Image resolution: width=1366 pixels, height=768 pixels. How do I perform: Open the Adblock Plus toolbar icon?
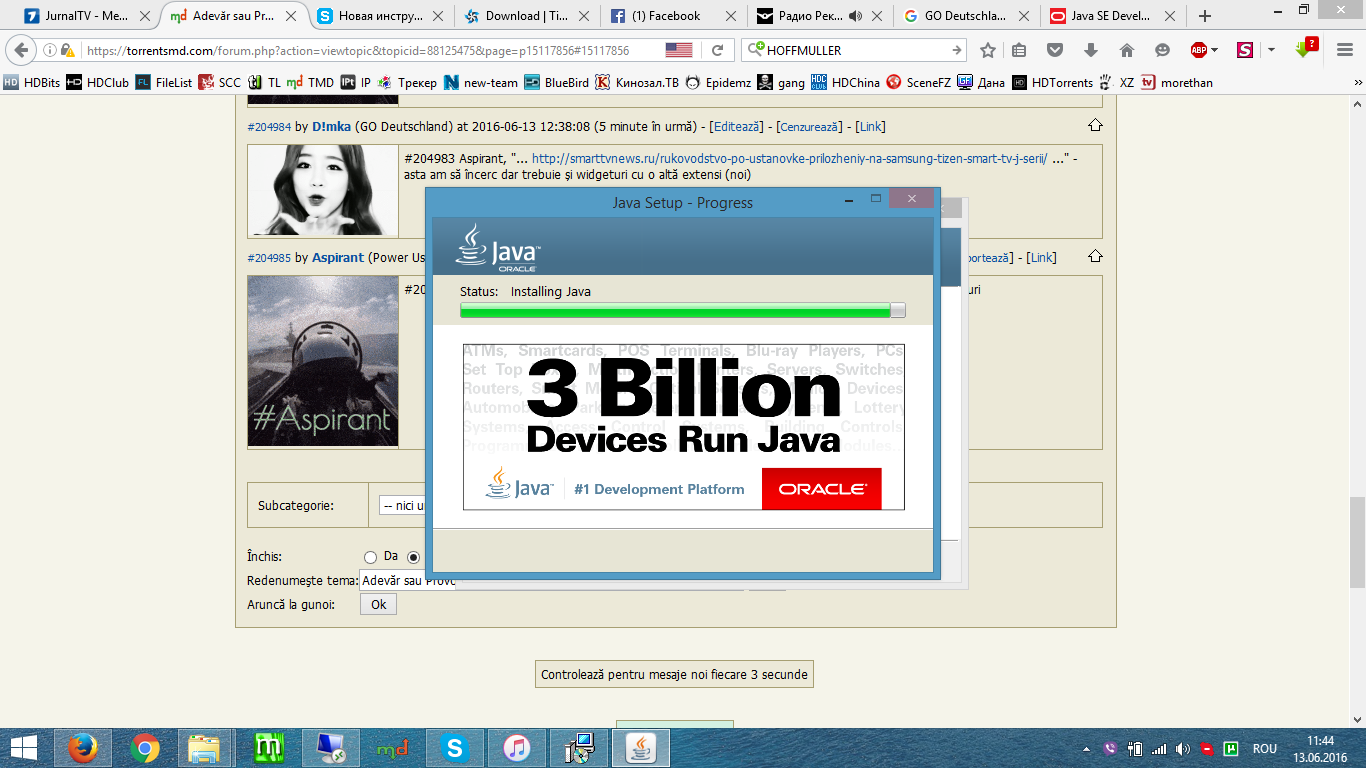coord(1198,51)
